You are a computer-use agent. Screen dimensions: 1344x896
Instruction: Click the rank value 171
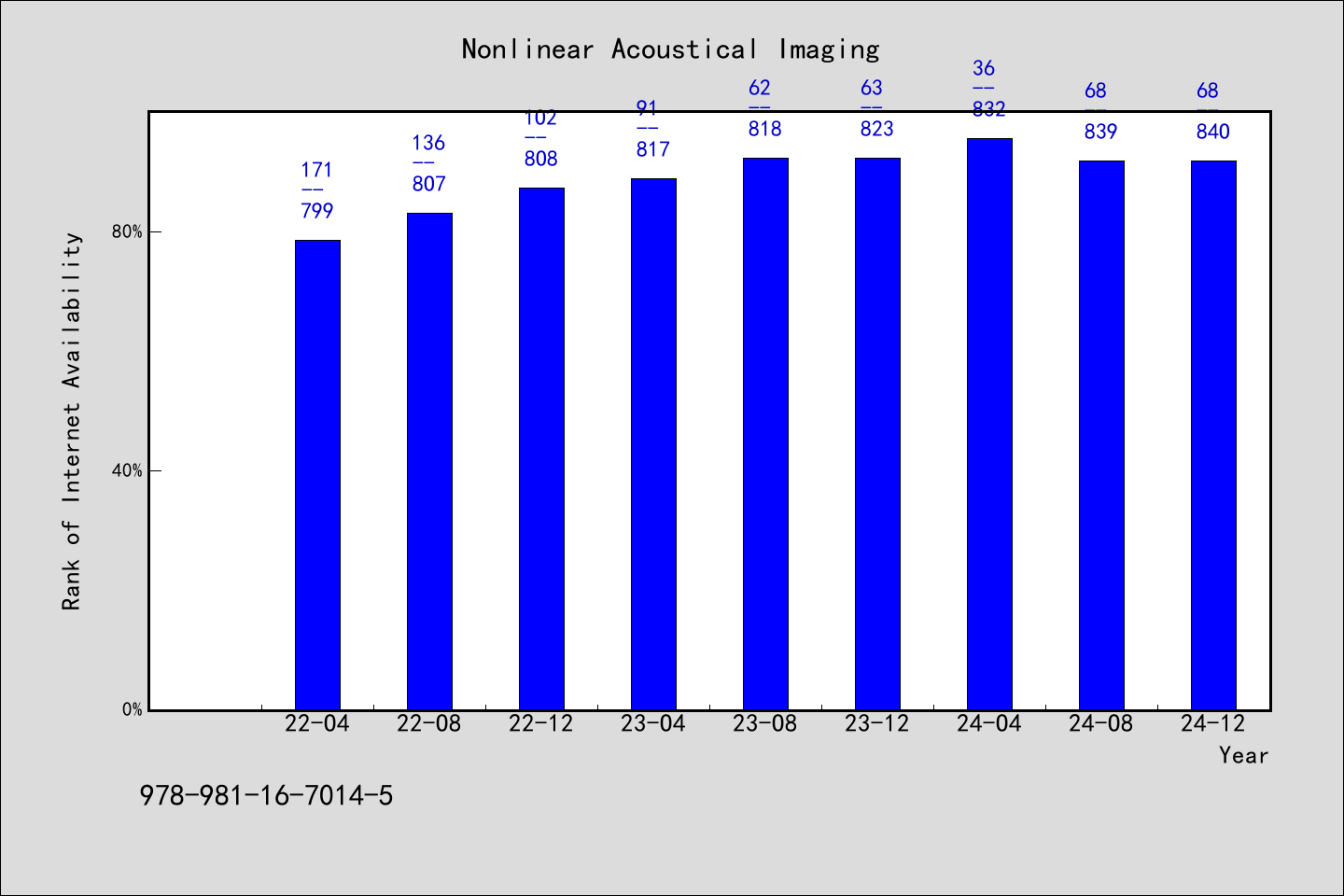click(x=316, y=170)
